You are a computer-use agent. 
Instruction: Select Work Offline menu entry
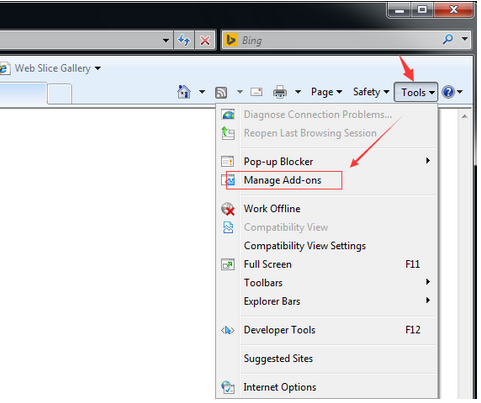tap(327, 209)
